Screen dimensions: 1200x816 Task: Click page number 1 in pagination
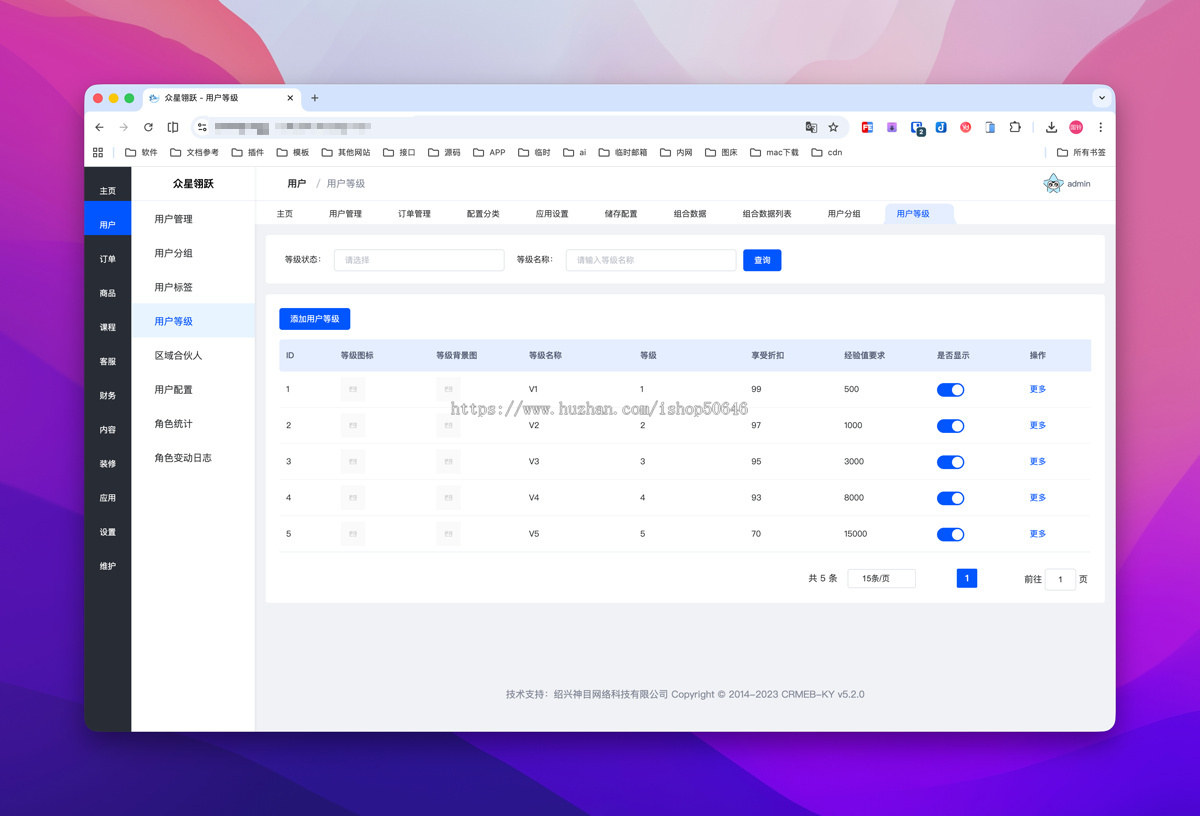tap(967, 578)
